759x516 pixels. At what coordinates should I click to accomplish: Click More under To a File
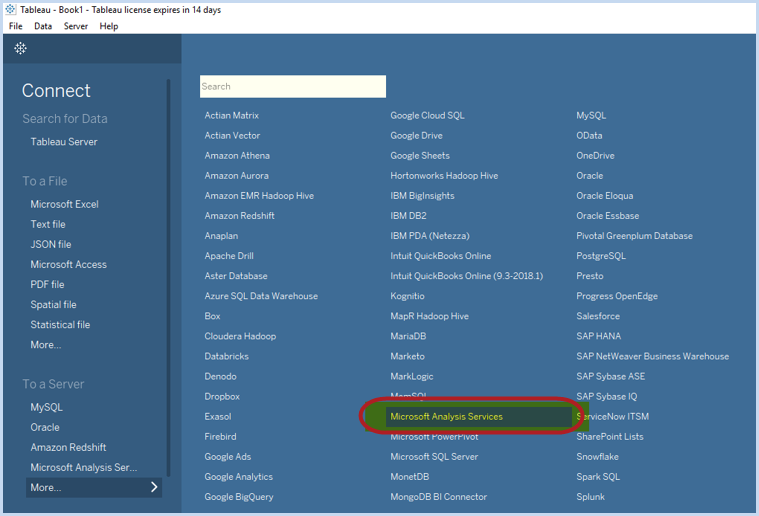coord(46,345)
